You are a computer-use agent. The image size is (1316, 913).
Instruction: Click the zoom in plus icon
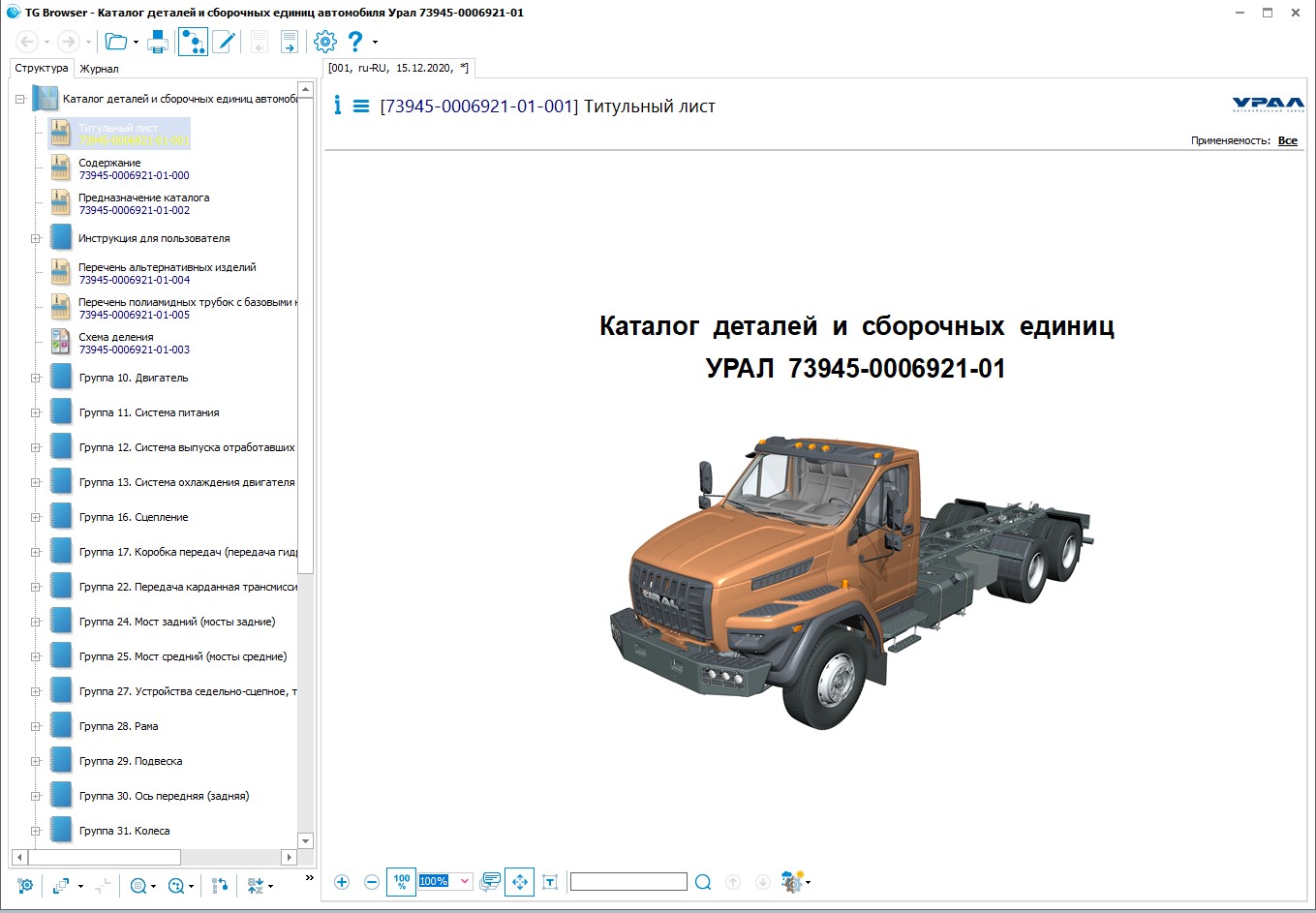click(x=342, y=882)
